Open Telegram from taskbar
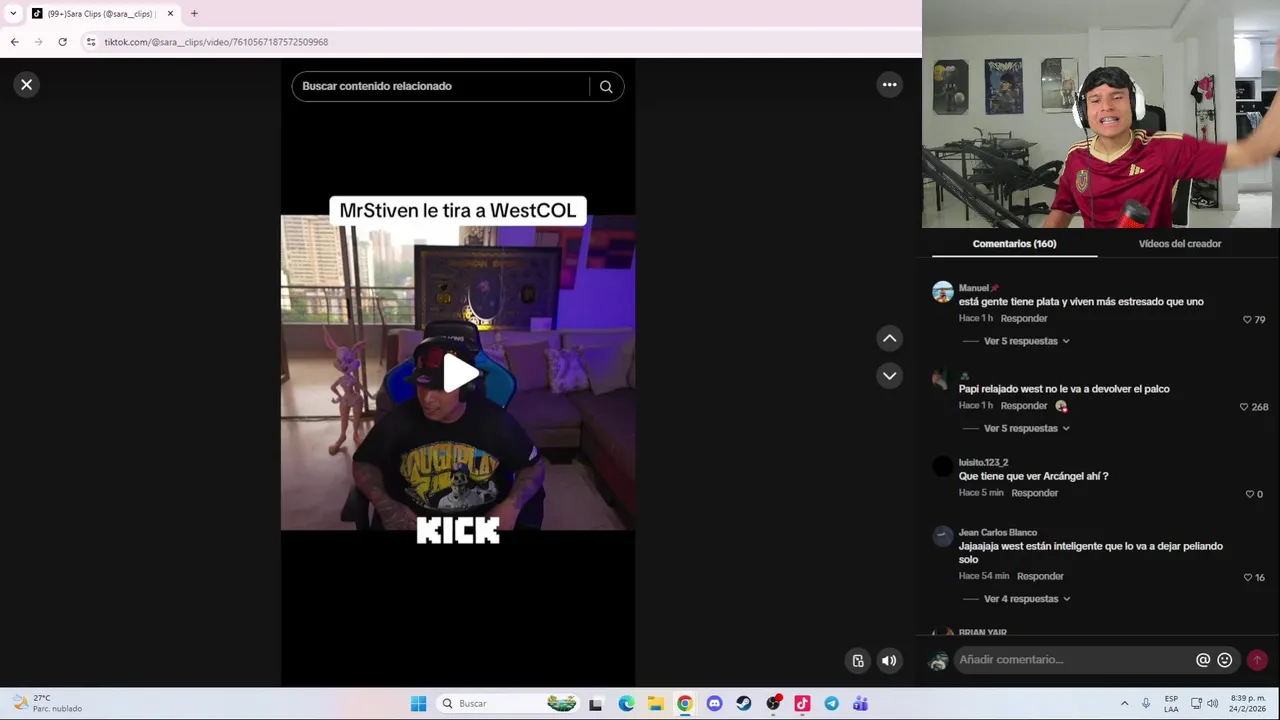 (x=831, y=704)
